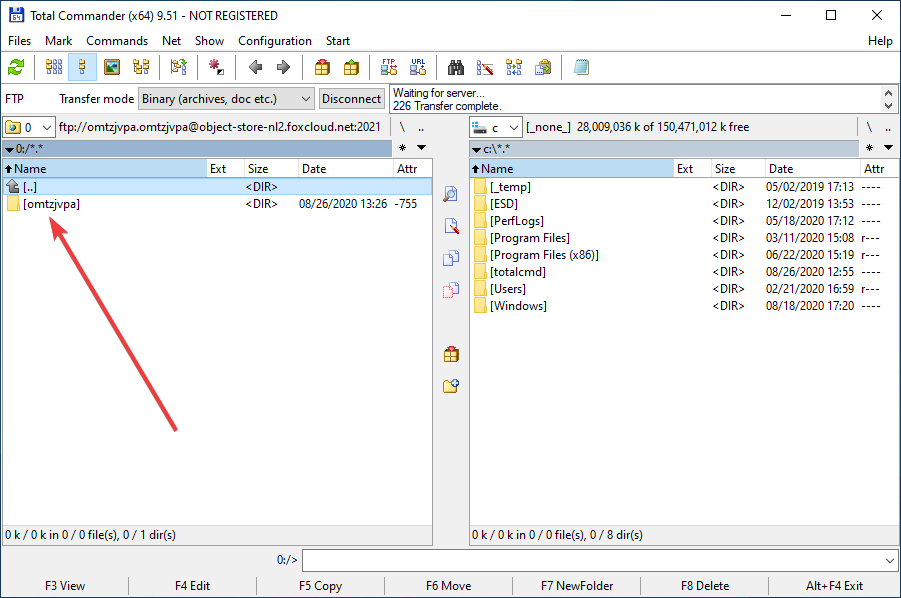Select the [omtzjvpa] folder in left panel
The image size is (901, 598).
coord(51,204)
